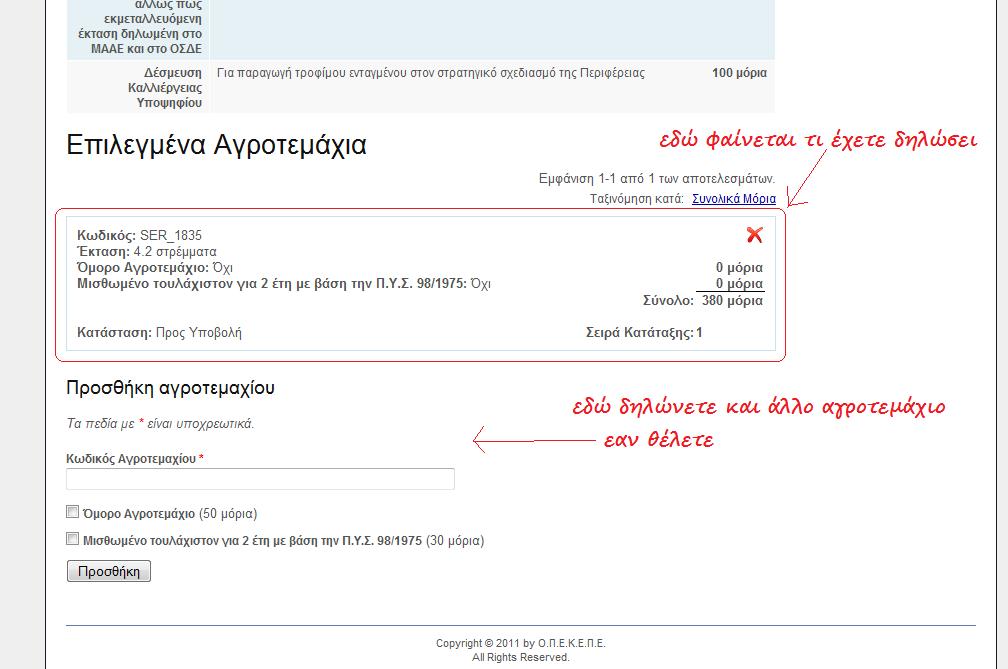Click the Σύνολο: 380 μόρια total
Image resolution: width=1008 pixels, height=669 pixels.
point(703,300)
